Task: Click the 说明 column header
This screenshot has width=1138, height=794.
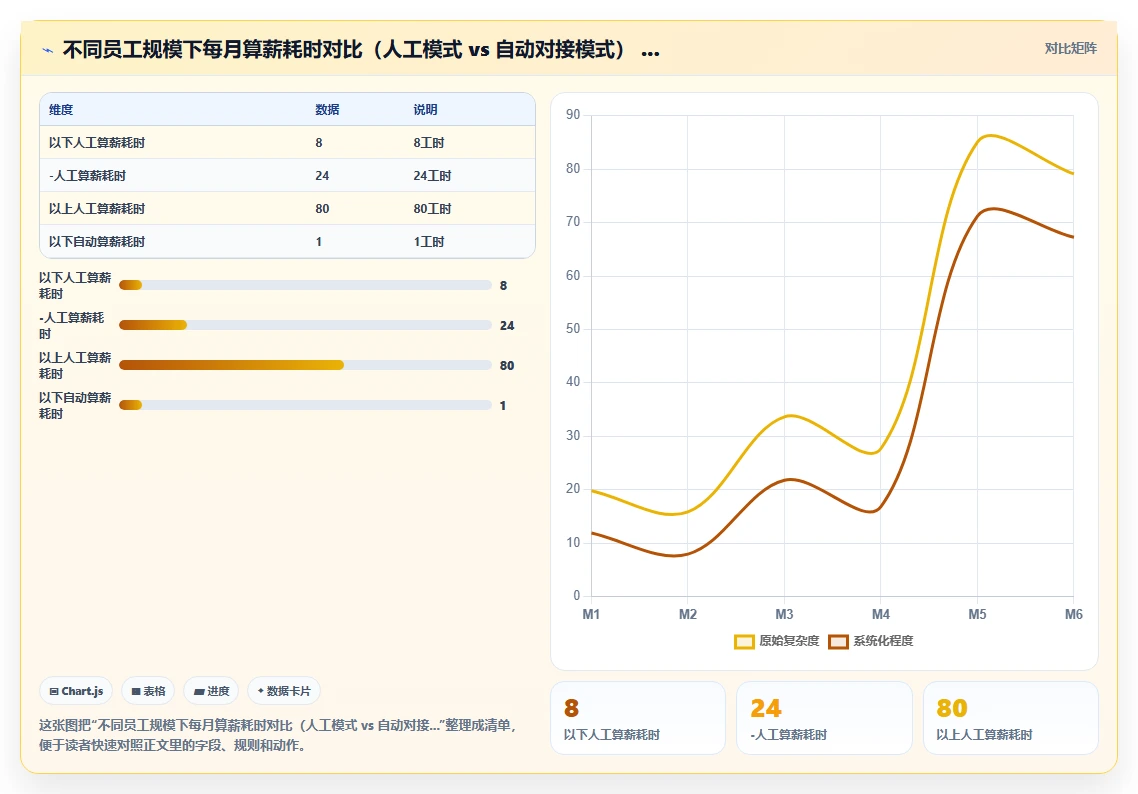Action: coord(425,110)
